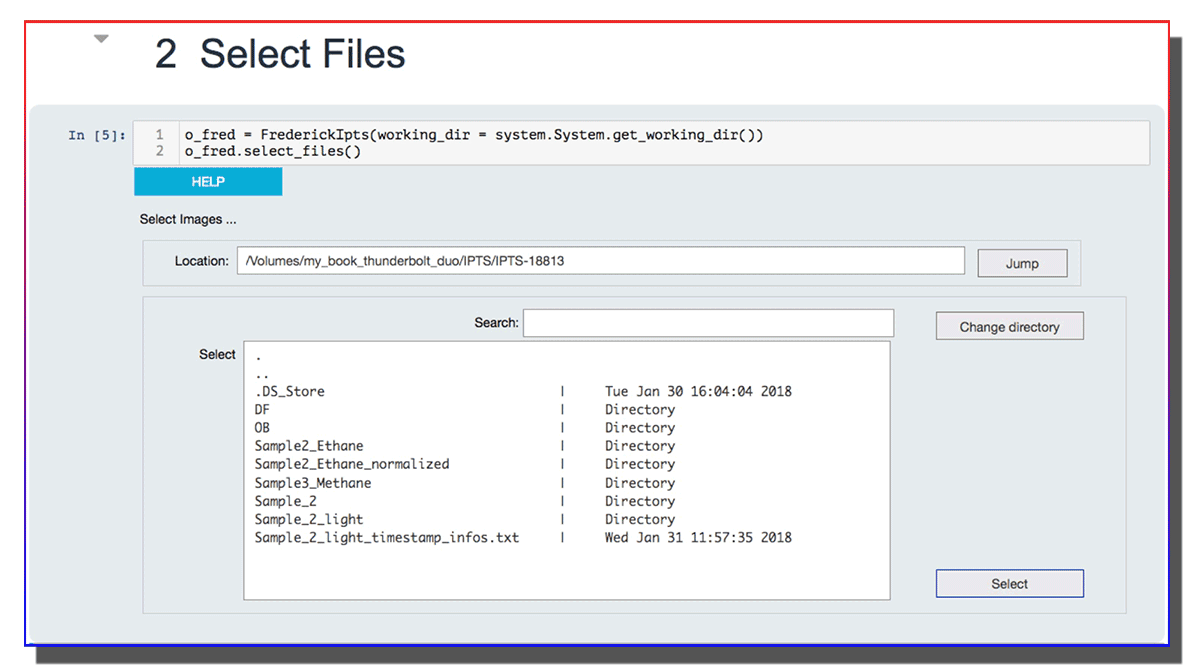Screen dimensions: 1194x667
Task: Click inside the Search text field
Action: [x=708, y=322]
